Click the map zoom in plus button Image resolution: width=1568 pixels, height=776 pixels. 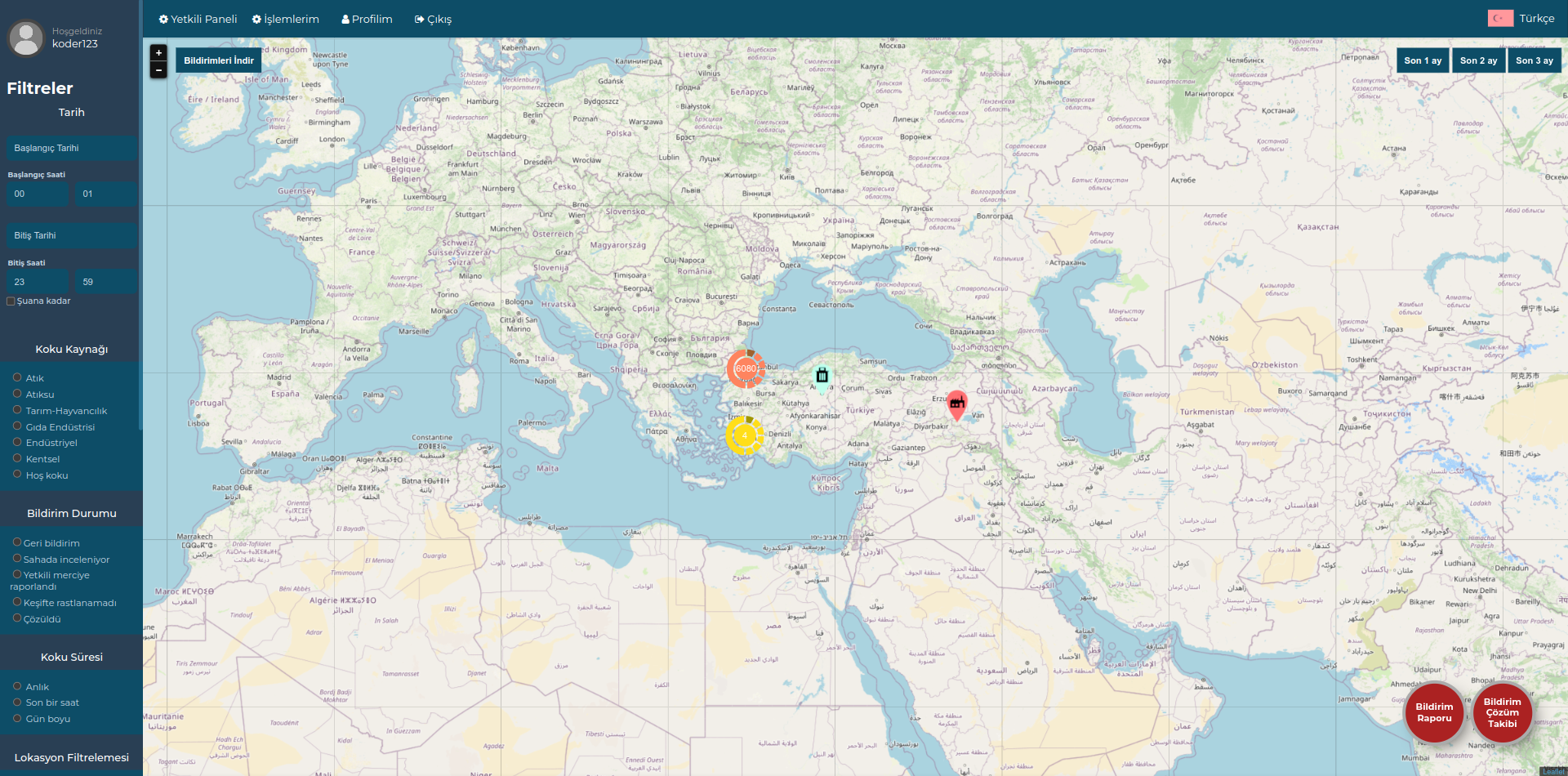tap(158, 53)
